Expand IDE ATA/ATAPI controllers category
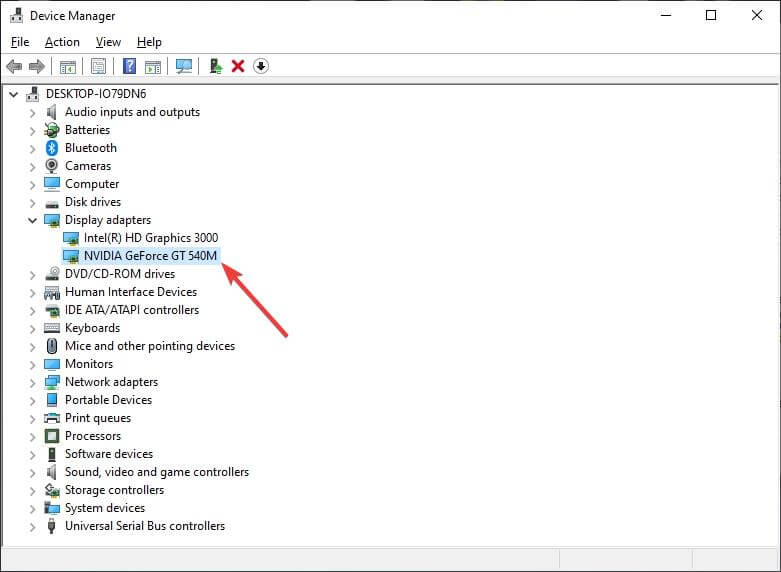This screenshot has width=781, height=572. point(33,310)
